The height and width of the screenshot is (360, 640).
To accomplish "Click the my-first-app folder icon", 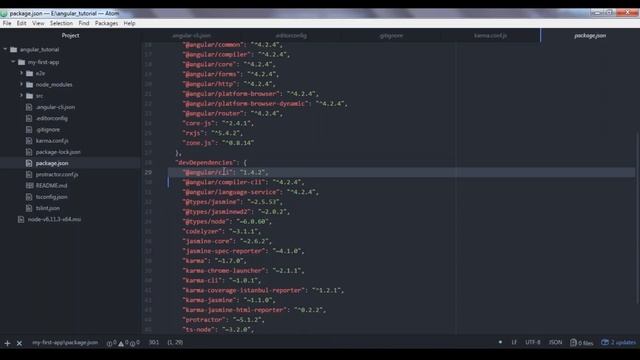I will pyautogui.click(x=21, y=62).
